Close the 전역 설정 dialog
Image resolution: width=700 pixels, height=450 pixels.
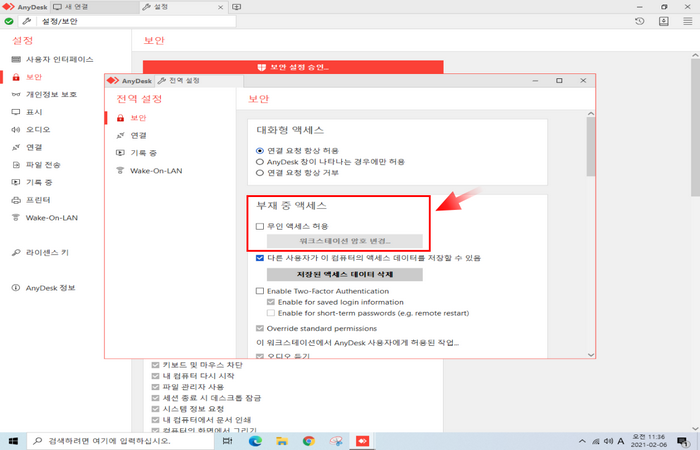click(x=583, y=80)
